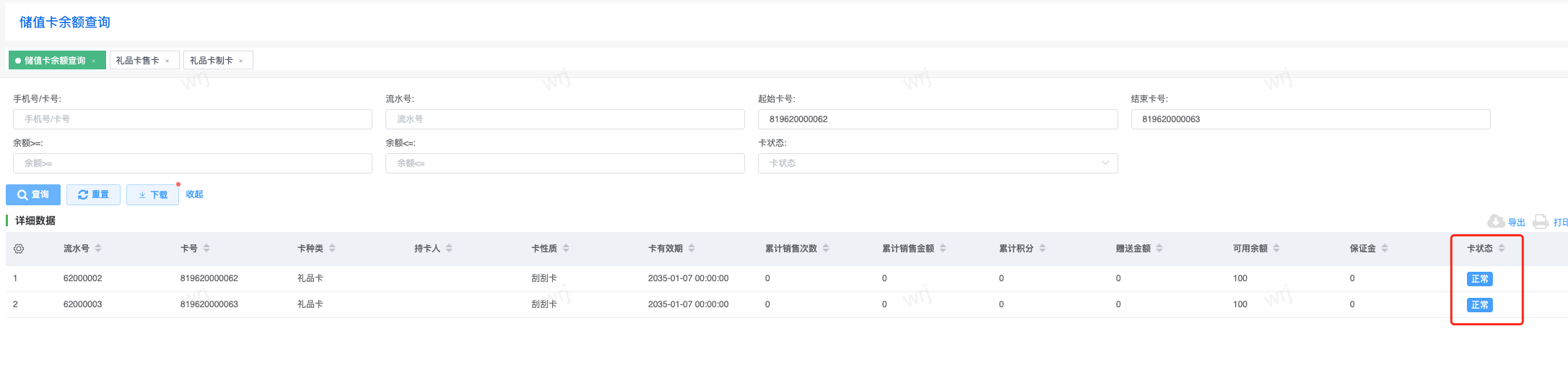Screen dimensions: 1568x373
Task: Close the 礼品卡制卡 tab
Action: 241,61
